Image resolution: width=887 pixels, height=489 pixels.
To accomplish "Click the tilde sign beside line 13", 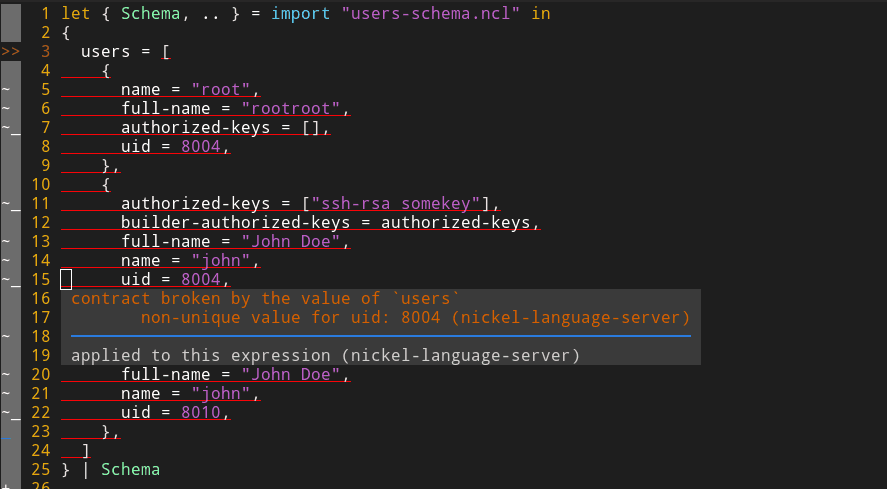I will [6, 241].
